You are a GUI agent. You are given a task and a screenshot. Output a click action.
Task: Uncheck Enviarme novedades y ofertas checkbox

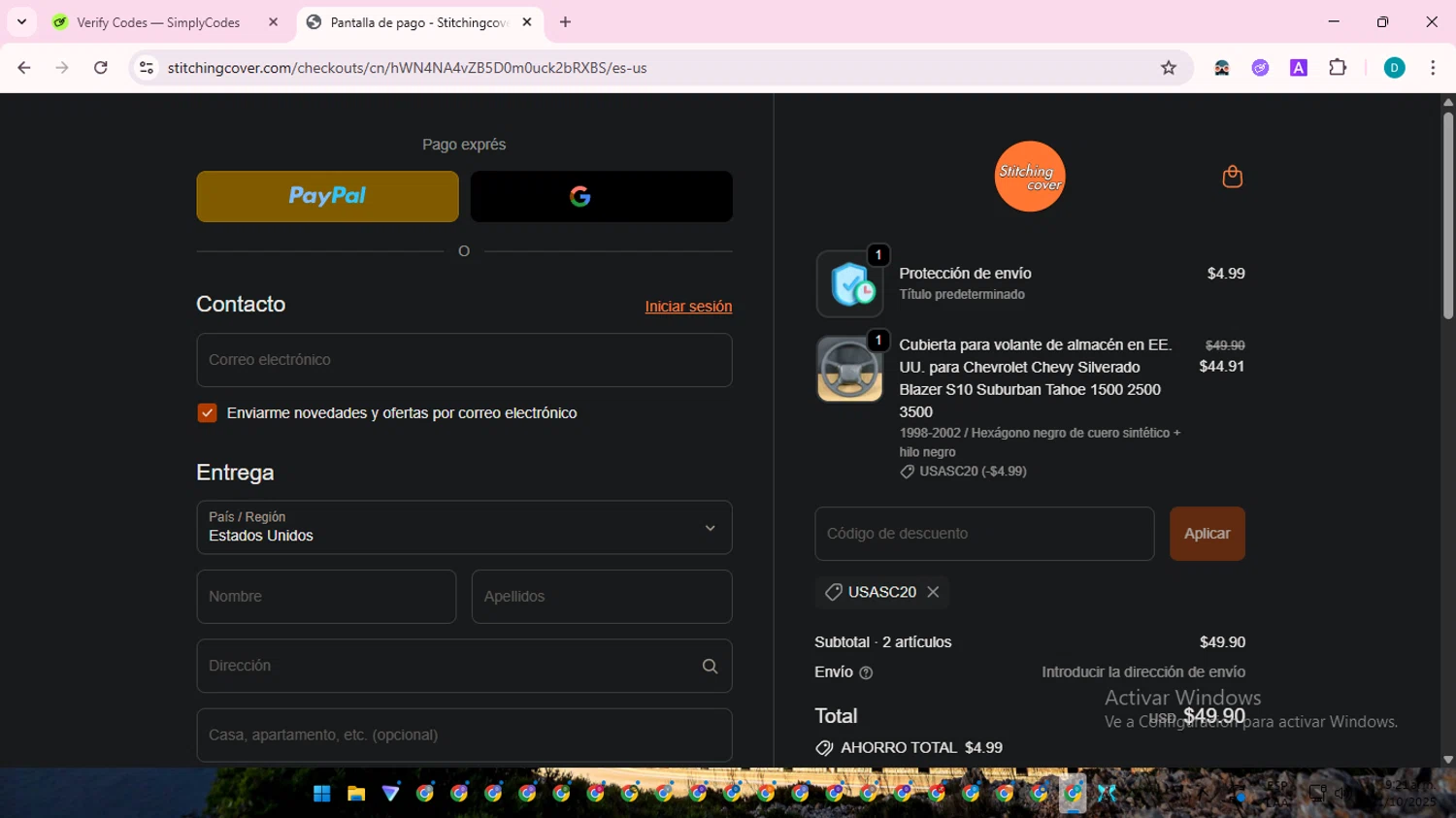tap(207, 412)
